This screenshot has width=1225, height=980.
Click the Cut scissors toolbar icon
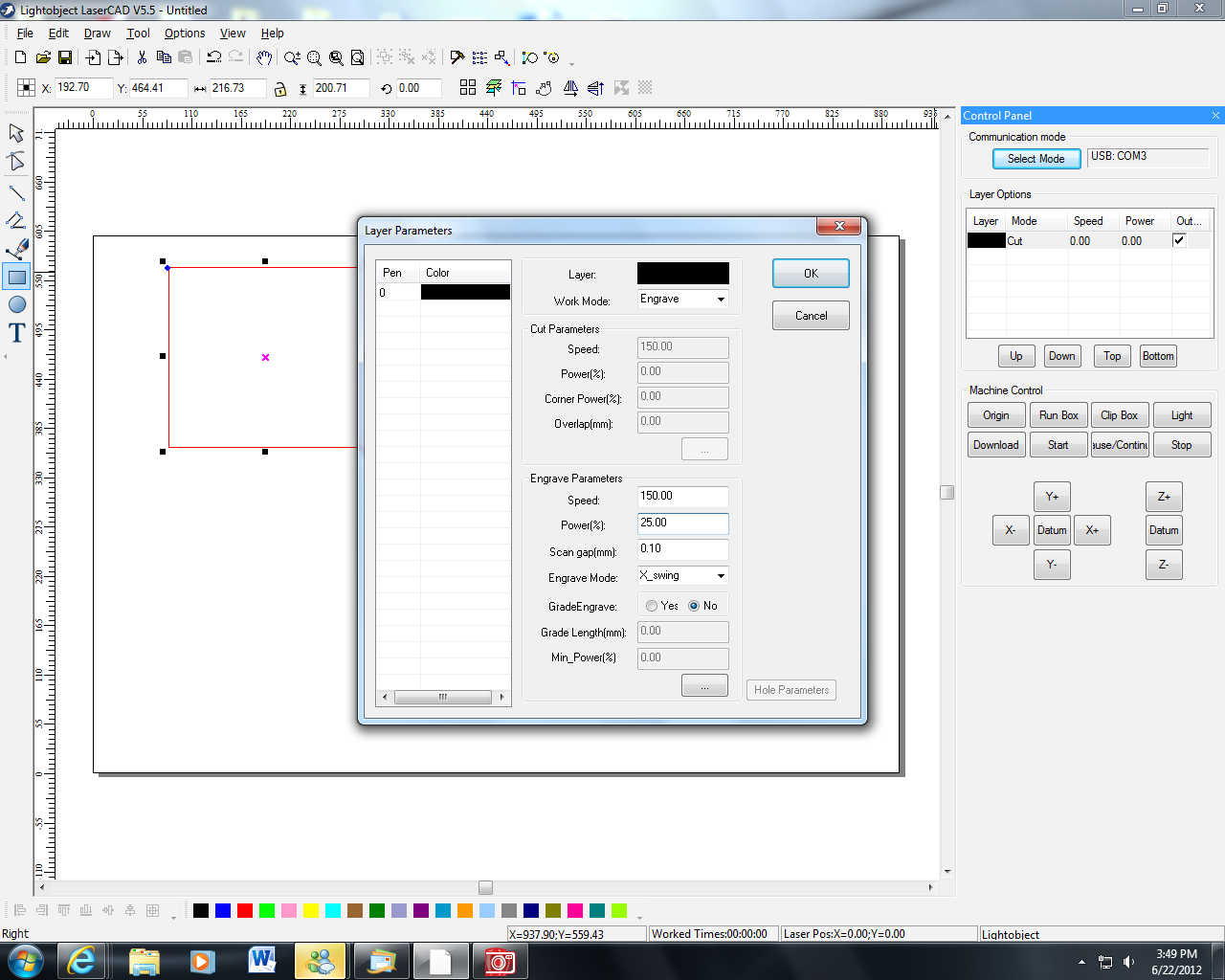click(x=142, y=57)
